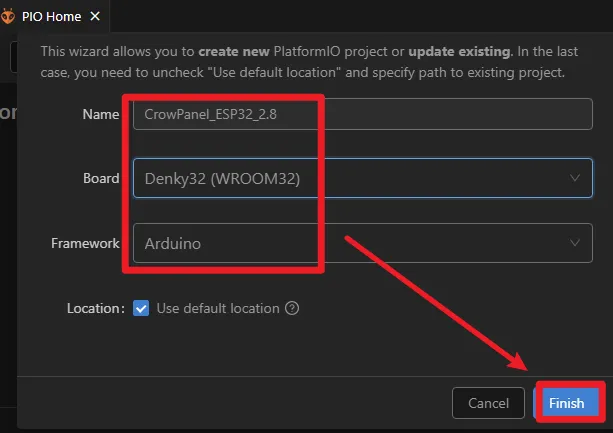
Task: Click the chevron arrow in the Framework field
Action: [574, 243]
